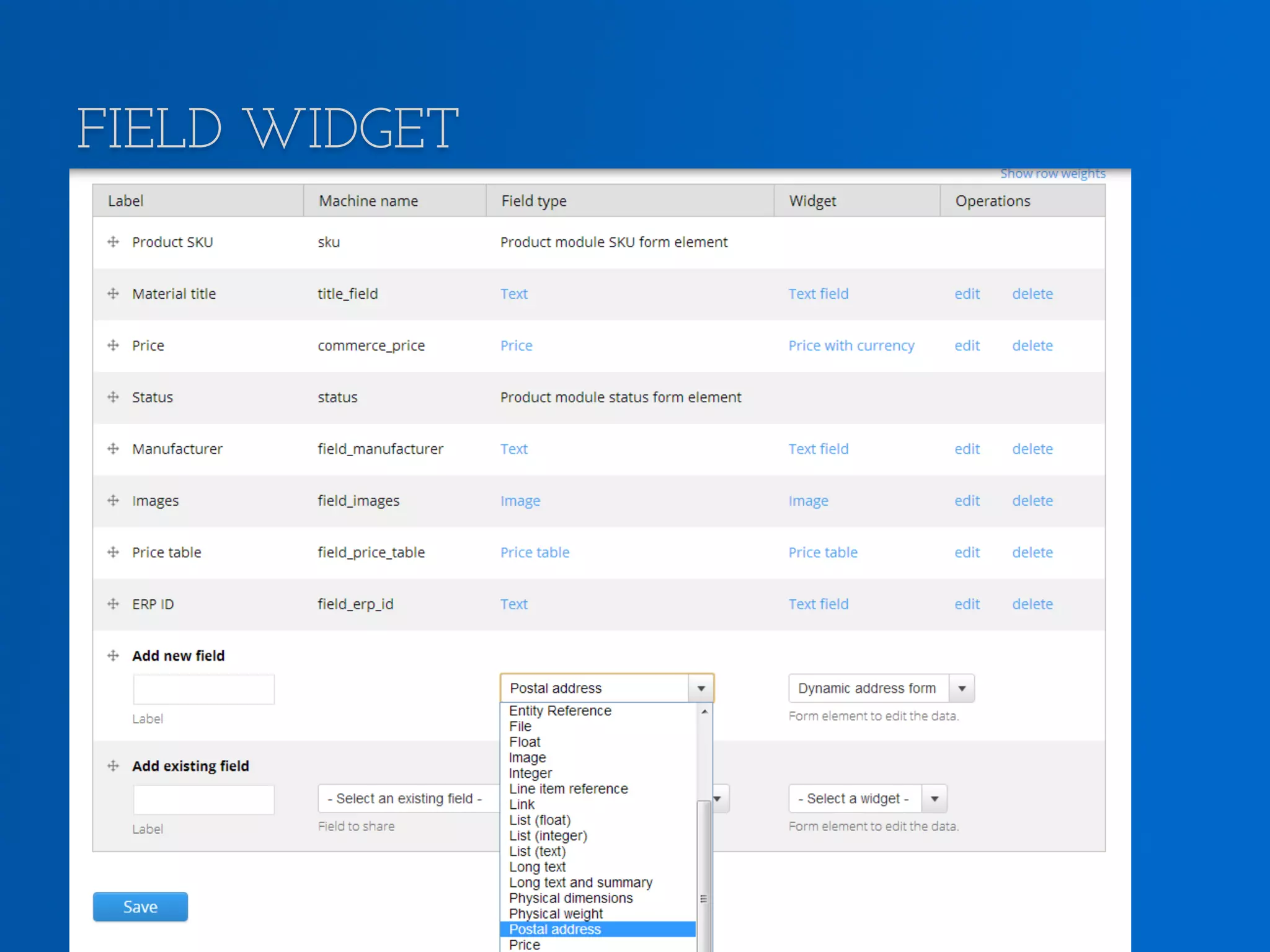Open Price with currency widget link
Image resolution: width=1270 pixels, height=952 pixels.
(851, 345)
